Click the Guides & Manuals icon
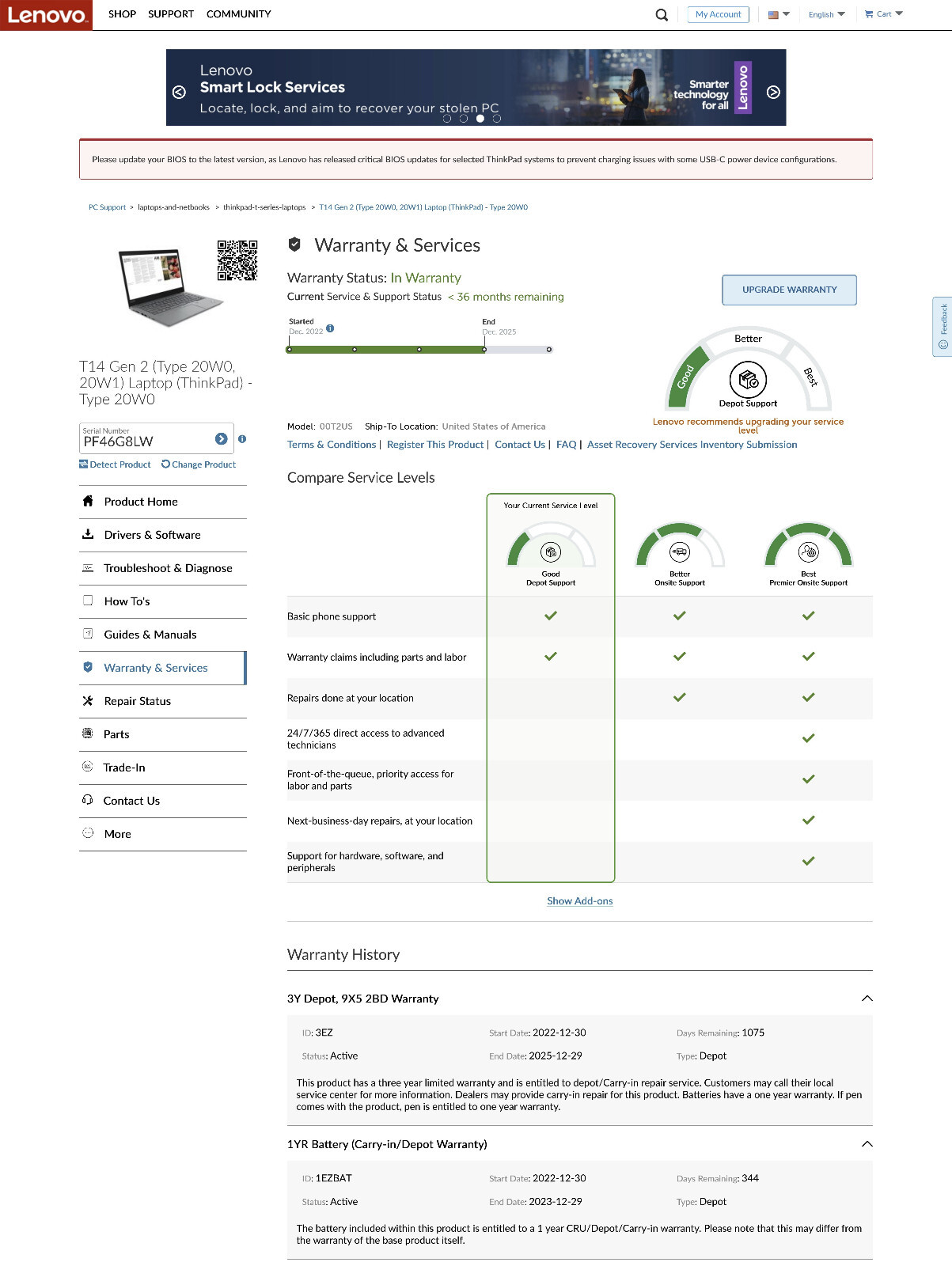952x1266 pixels. pyautogui.click(x=88, y=634)
